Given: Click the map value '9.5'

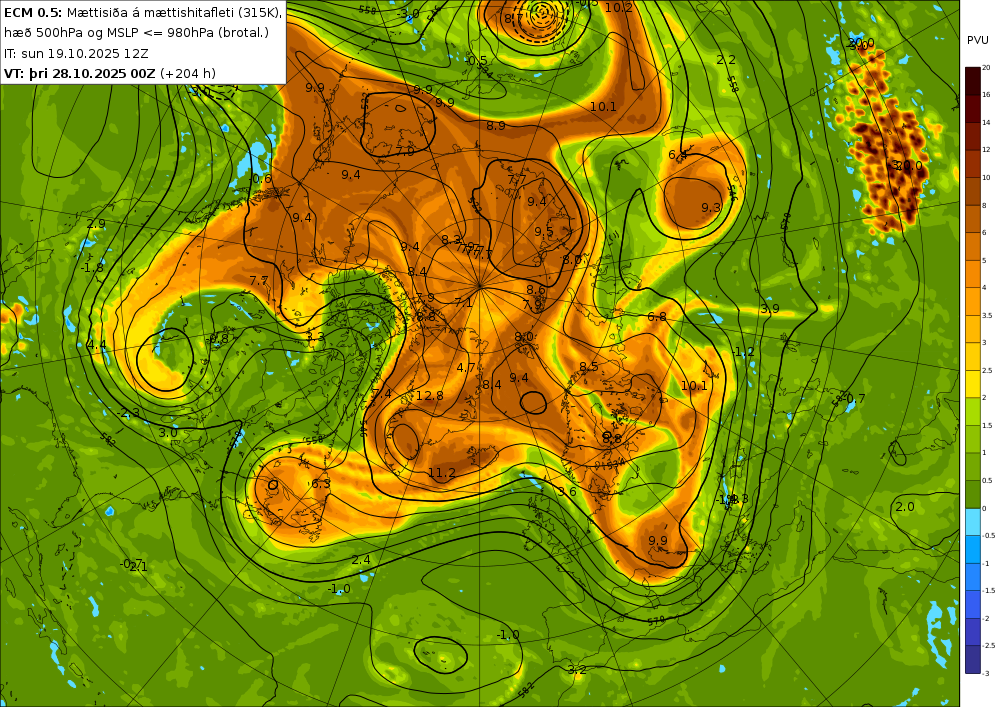Looking at the screenshot, I should [x=544, y=231].
